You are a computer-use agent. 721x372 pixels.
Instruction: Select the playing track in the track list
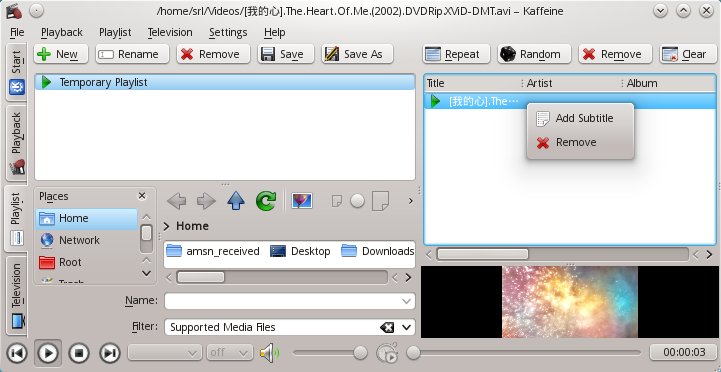[569, 101]
